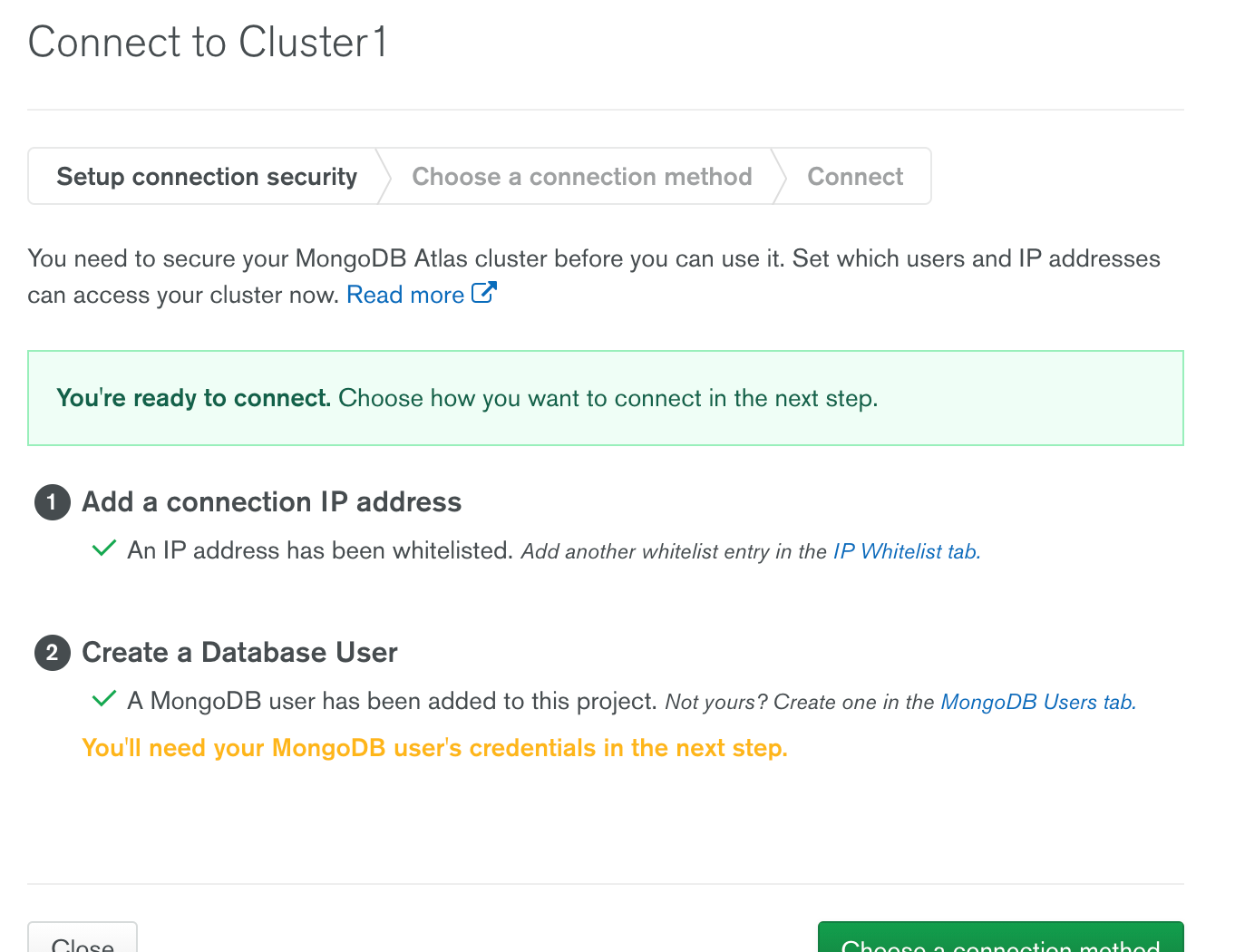Select the Setup connection security step
1235x952 pixels.
coord(207,177)
